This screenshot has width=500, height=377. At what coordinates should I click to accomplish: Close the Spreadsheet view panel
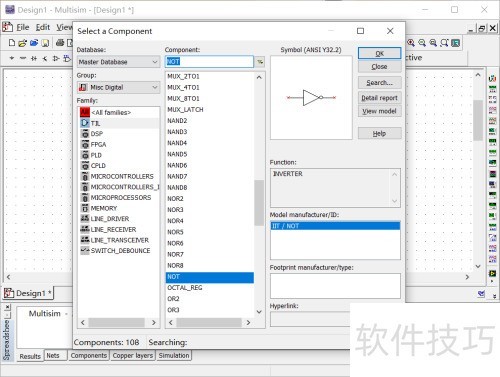click(x=7, y=306)
